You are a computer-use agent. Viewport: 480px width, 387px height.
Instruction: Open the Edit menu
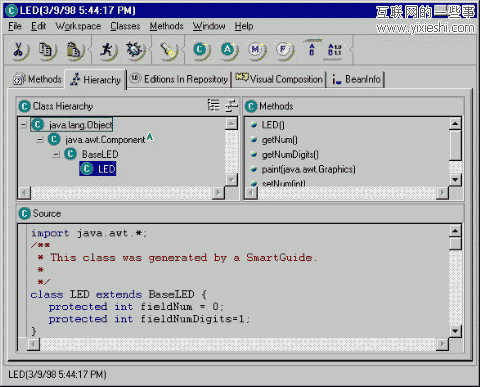tap(38, 26)
